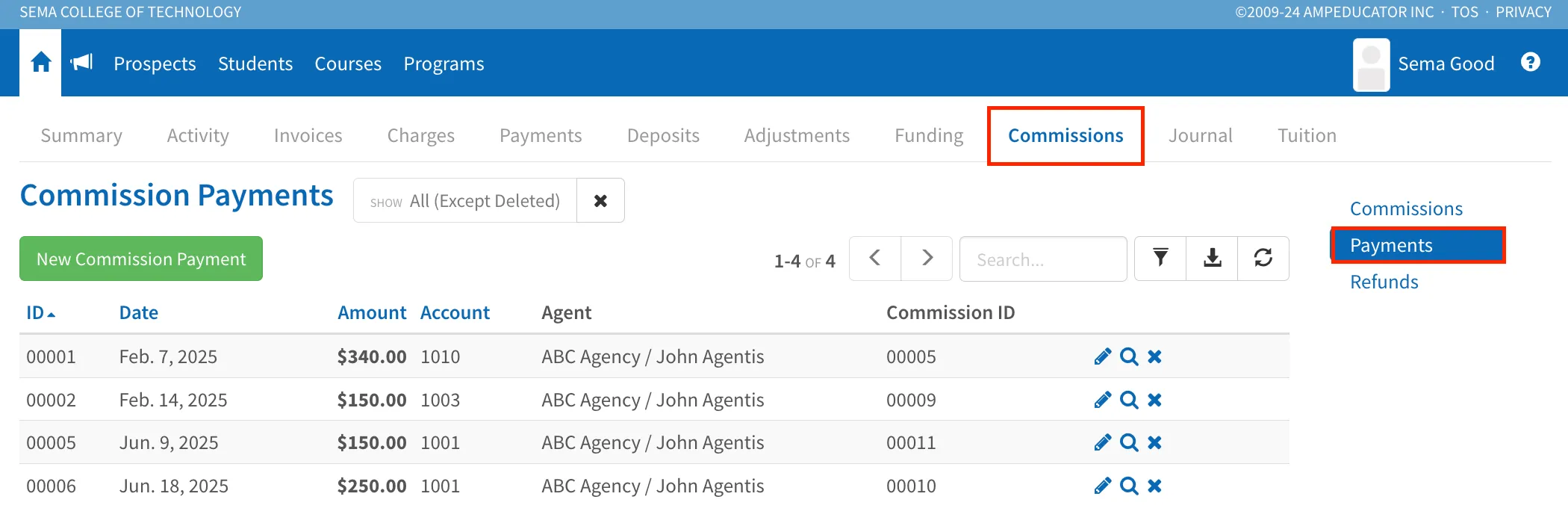The height and width of the screenshot is (532, 1568).
Task: Open the Commissions sidebar link
Action: coord(1406,208)
